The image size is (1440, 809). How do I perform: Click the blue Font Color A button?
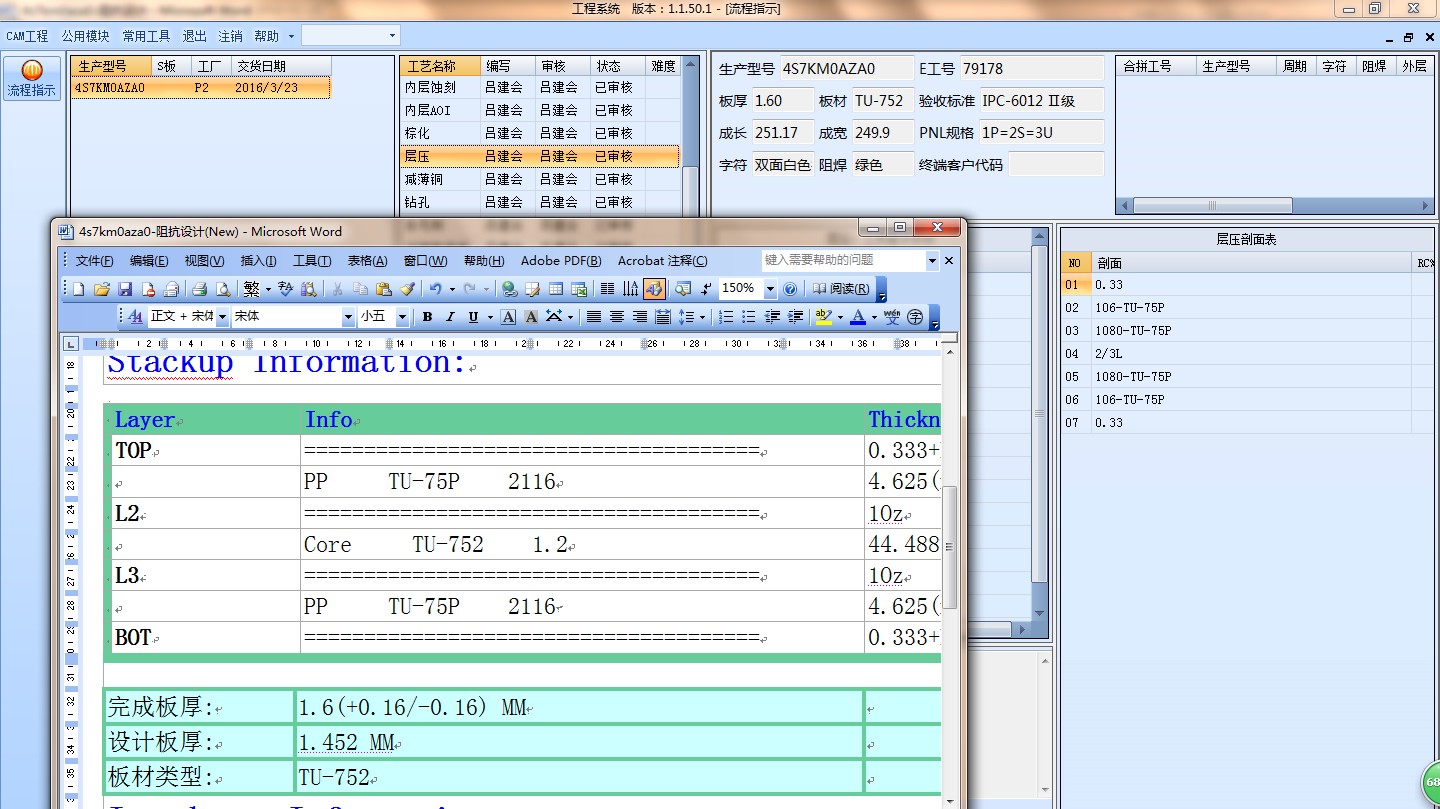click(x=857, y=316)
